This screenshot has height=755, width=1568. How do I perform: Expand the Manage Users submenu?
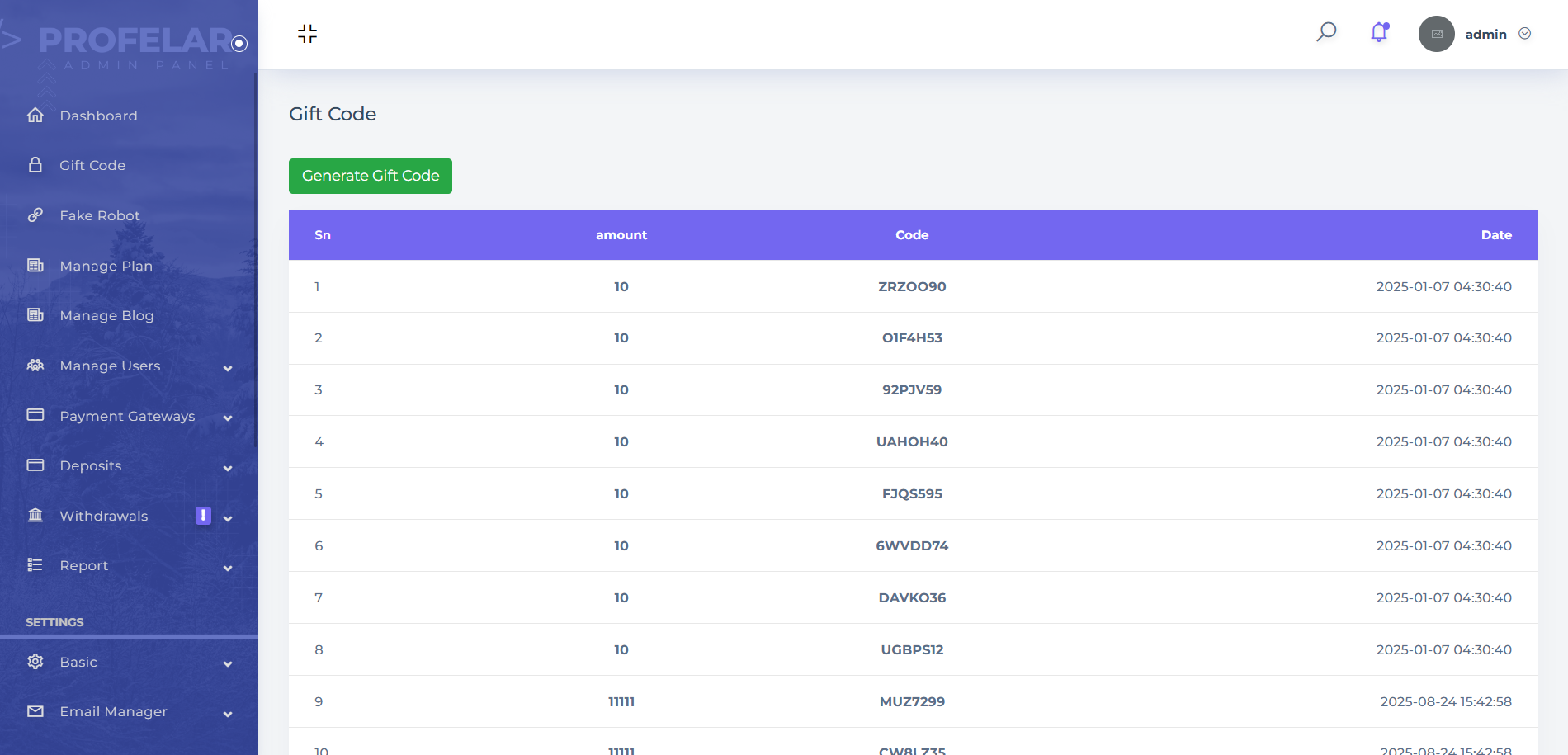(x=228, y=368)
